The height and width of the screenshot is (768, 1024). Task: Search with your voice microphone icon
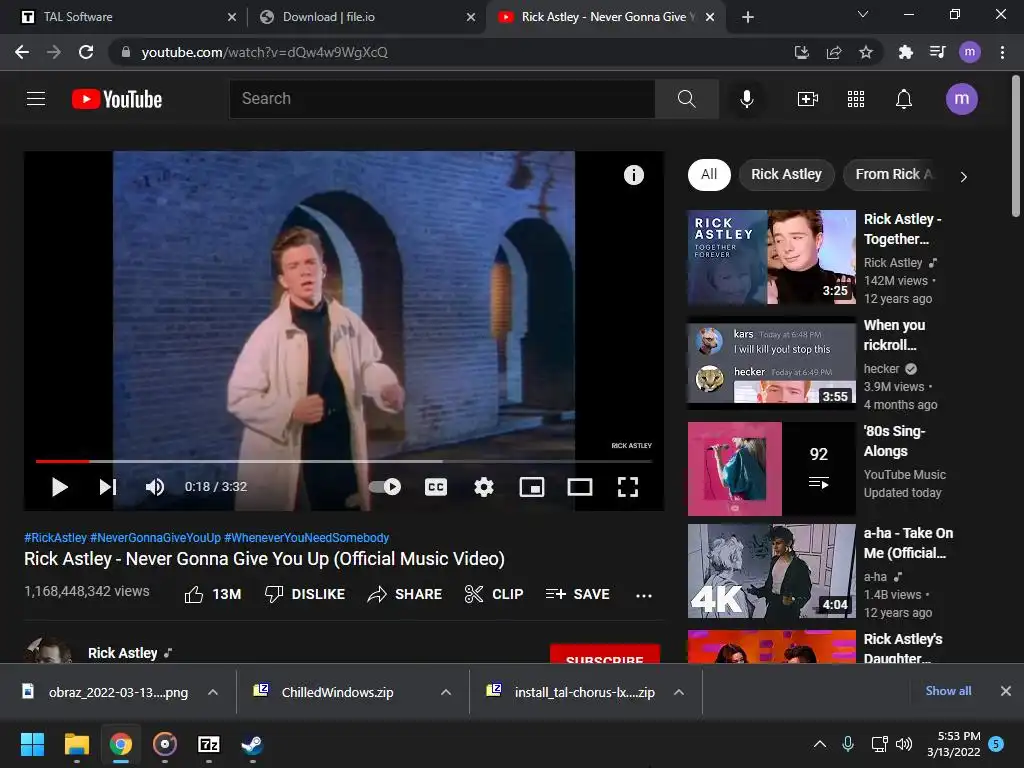pos(746,99)
